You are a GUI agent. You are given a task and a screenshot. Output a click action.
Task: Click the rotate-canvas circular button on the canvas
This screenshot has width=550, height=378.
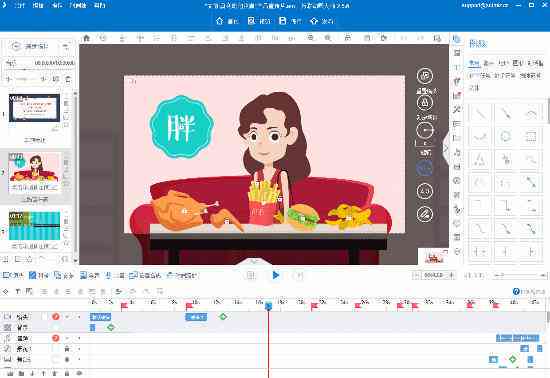[425, 76]
